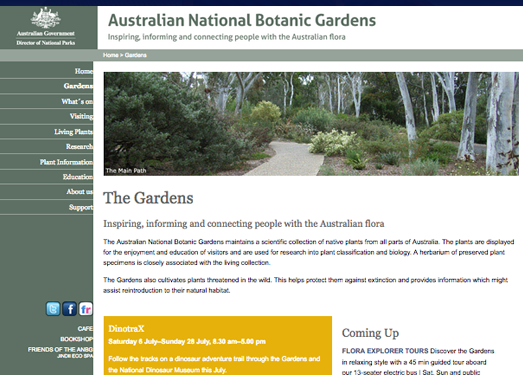Open About us sidebar item

pyautogui.click(x=79, y=192)
